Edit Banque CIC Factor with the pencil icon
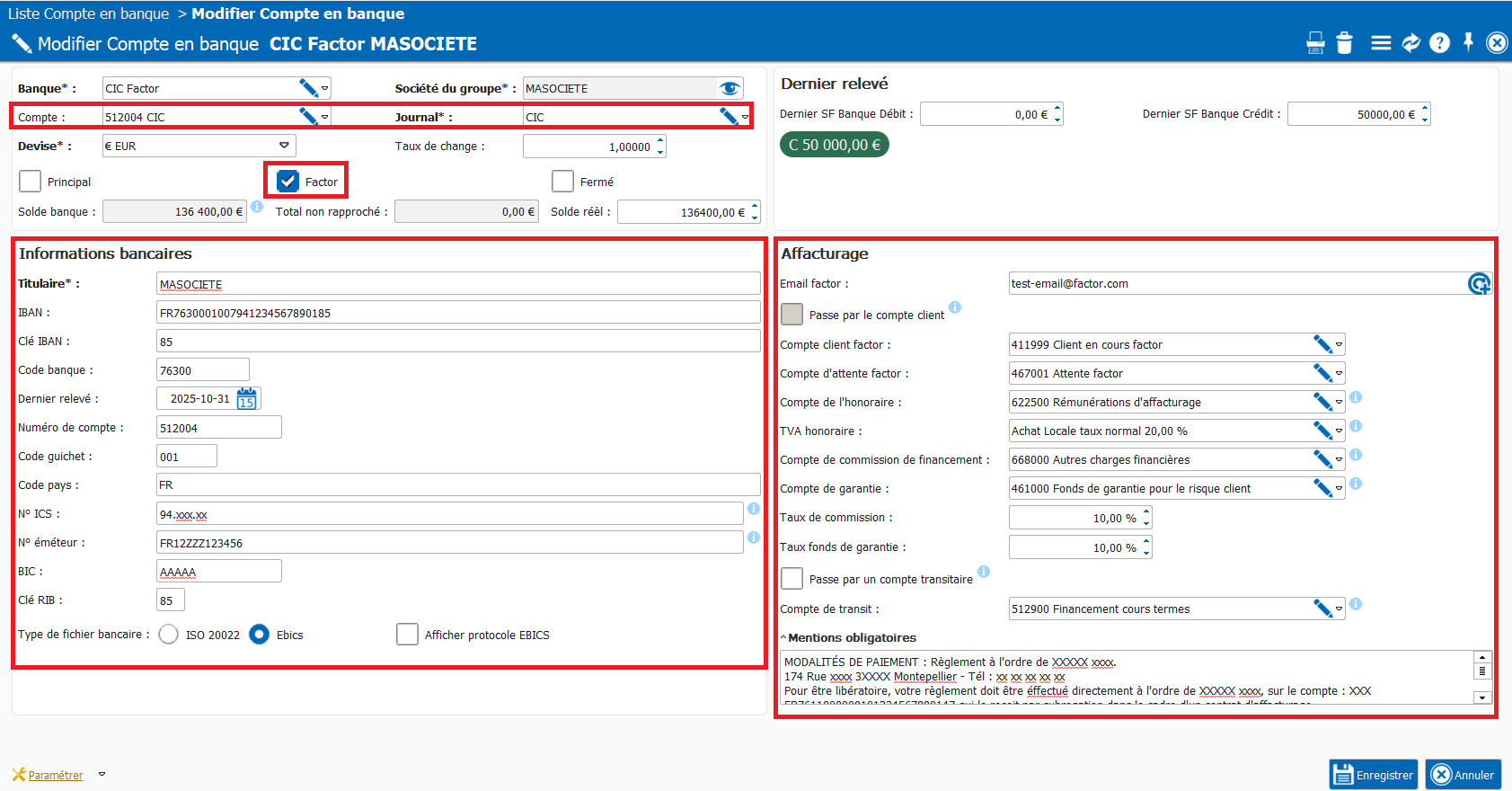 (x=308, y=88)
